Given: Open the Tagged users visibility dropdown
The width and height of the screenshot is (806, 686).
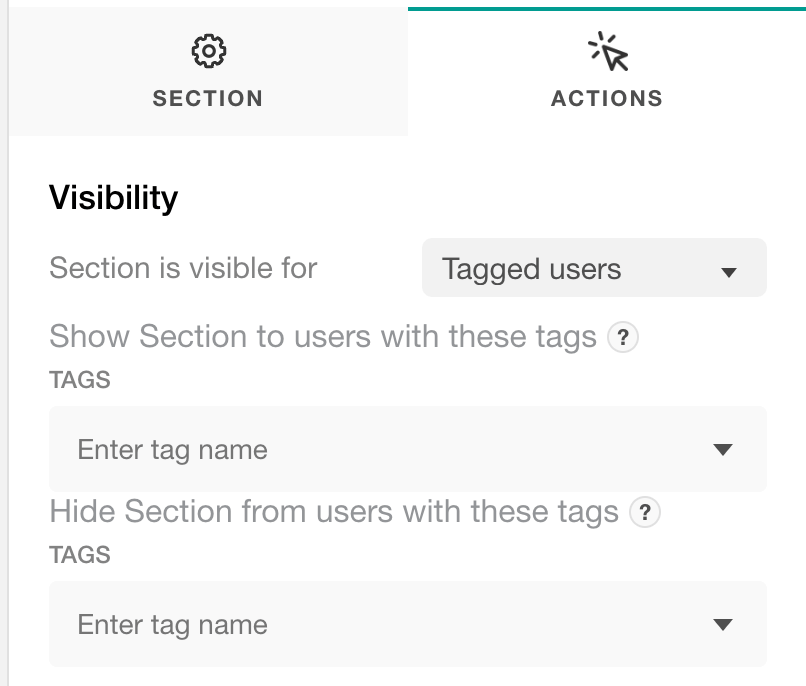Looking at the screenshot, I should point(594,268).
